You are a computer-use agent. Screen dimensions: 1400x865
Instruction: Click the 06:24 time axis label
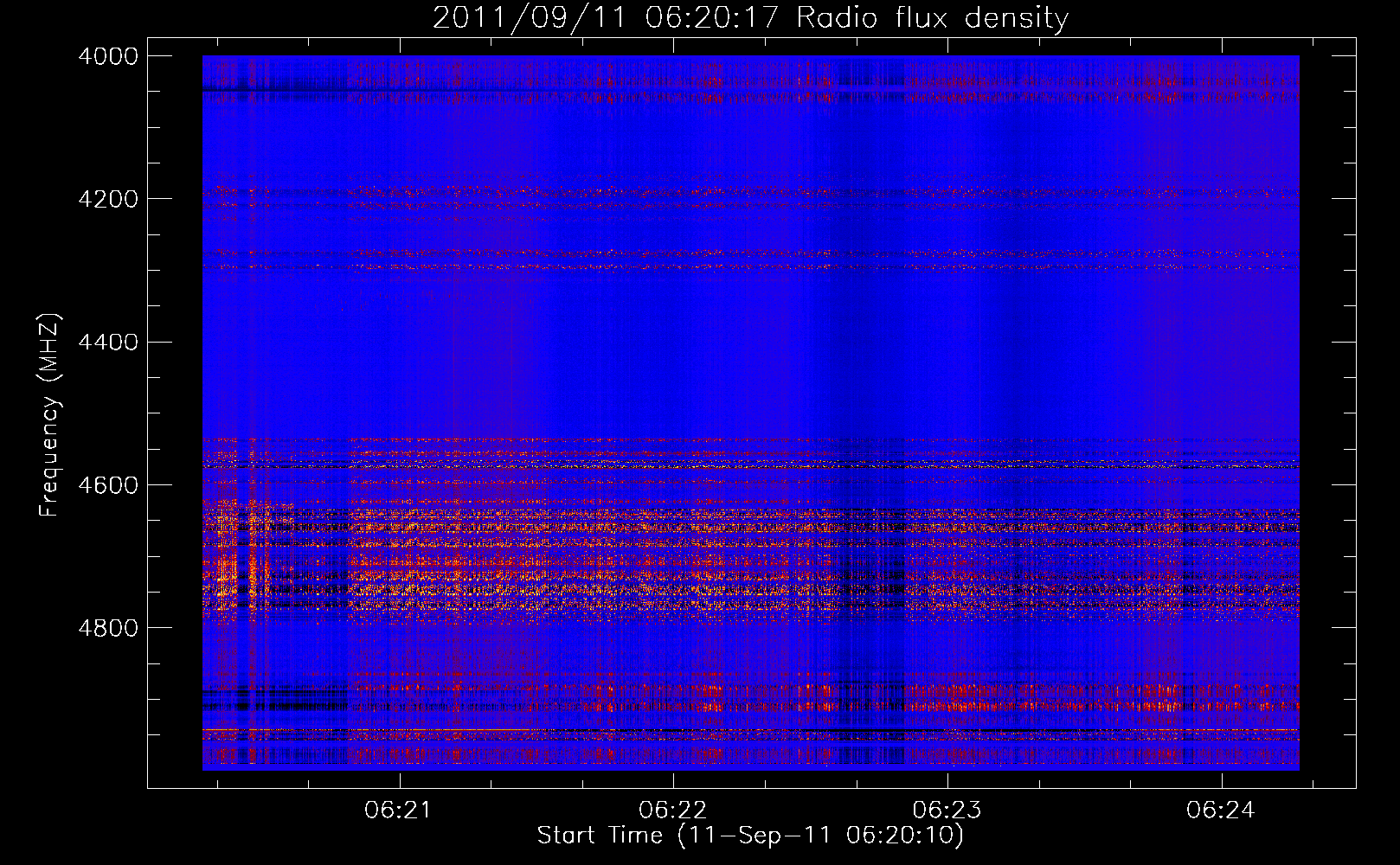[x=1221, y=811]
